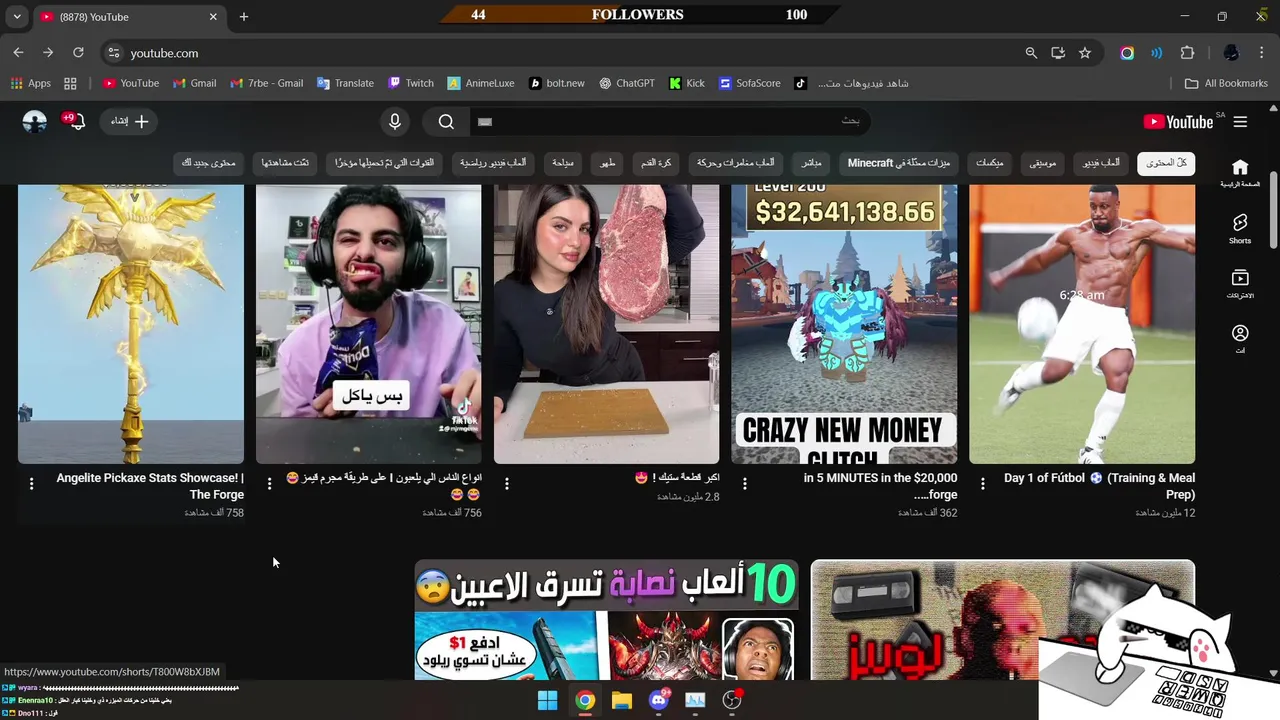This screenshot has width=1280, height=720.
Task: Open the Day 1 of Fútbol short thumbnail
Action: click(x=1082, y=324)
